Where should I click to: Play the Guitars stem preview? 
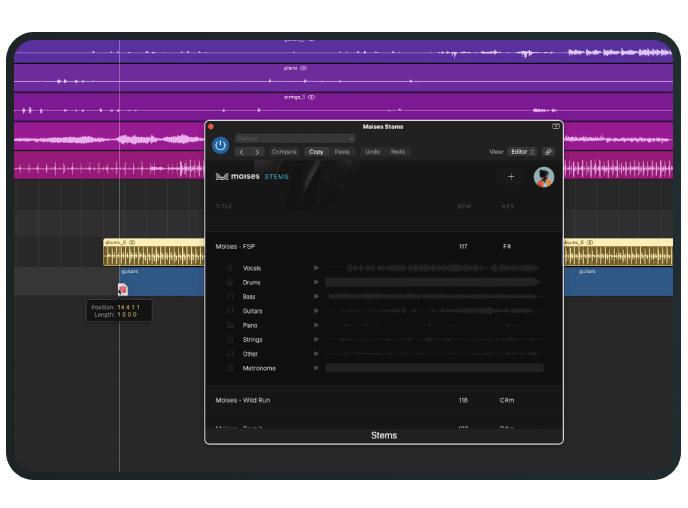click(x=316, y=311)
